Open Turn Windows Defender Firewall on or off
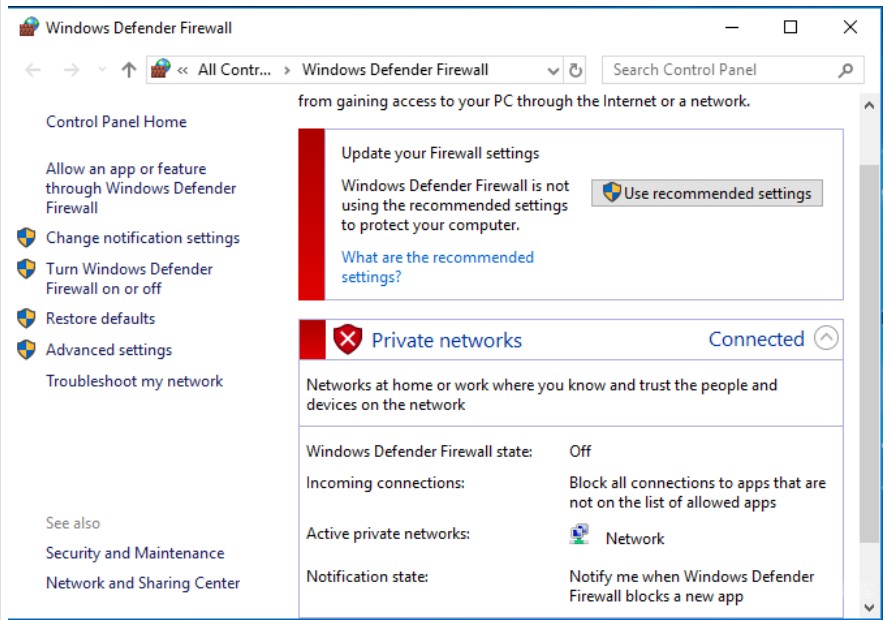The height and width of the screenshot is (620, 893). pos(129,278)
